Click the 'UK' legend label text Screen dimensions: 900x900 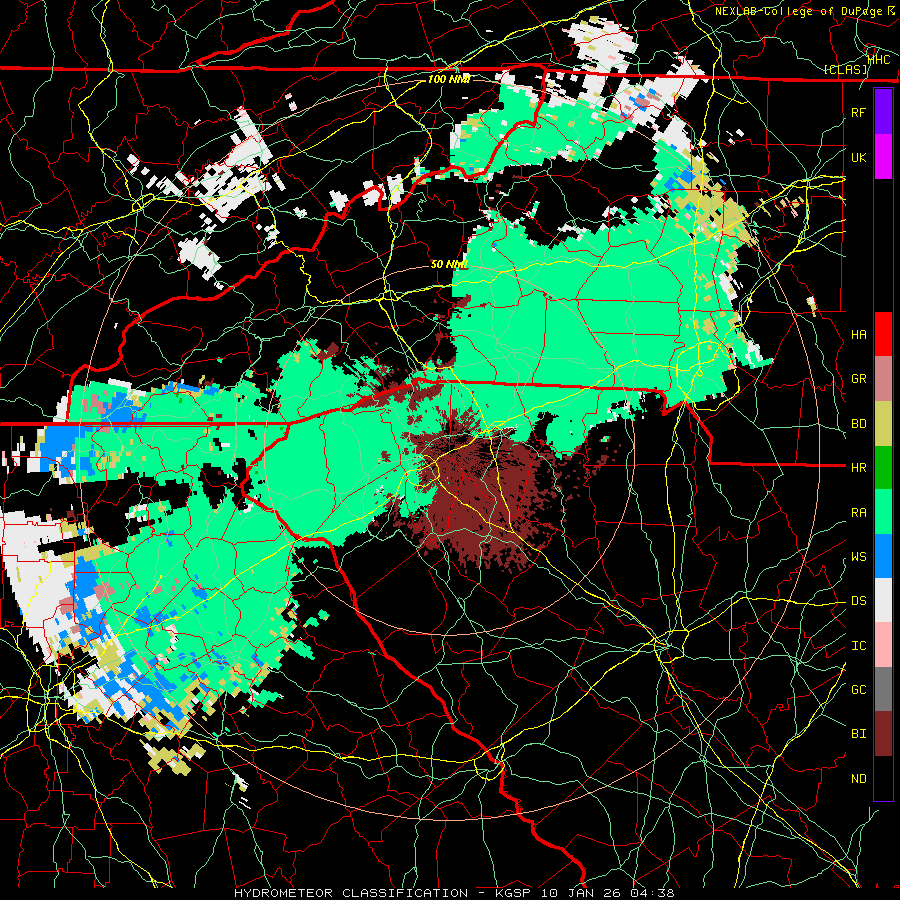click(x=859, y=157)
